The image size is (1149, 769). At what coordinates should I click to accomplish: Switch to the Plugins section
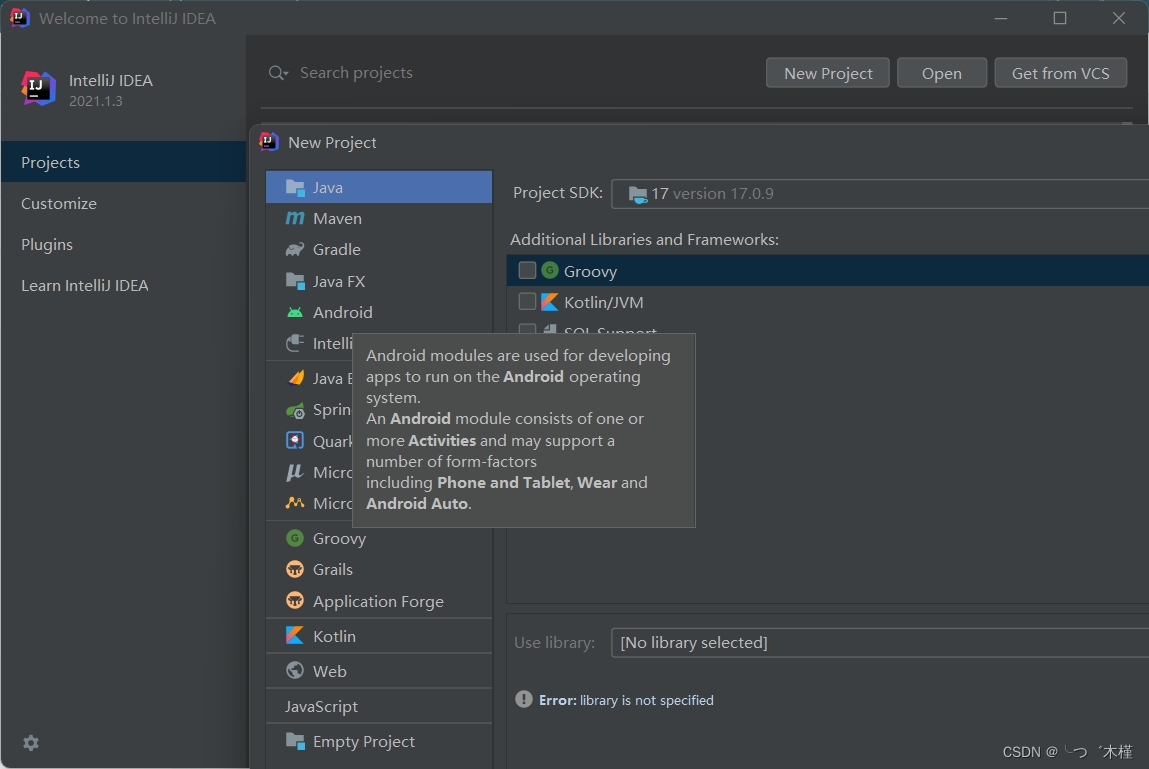coord(46,244)
